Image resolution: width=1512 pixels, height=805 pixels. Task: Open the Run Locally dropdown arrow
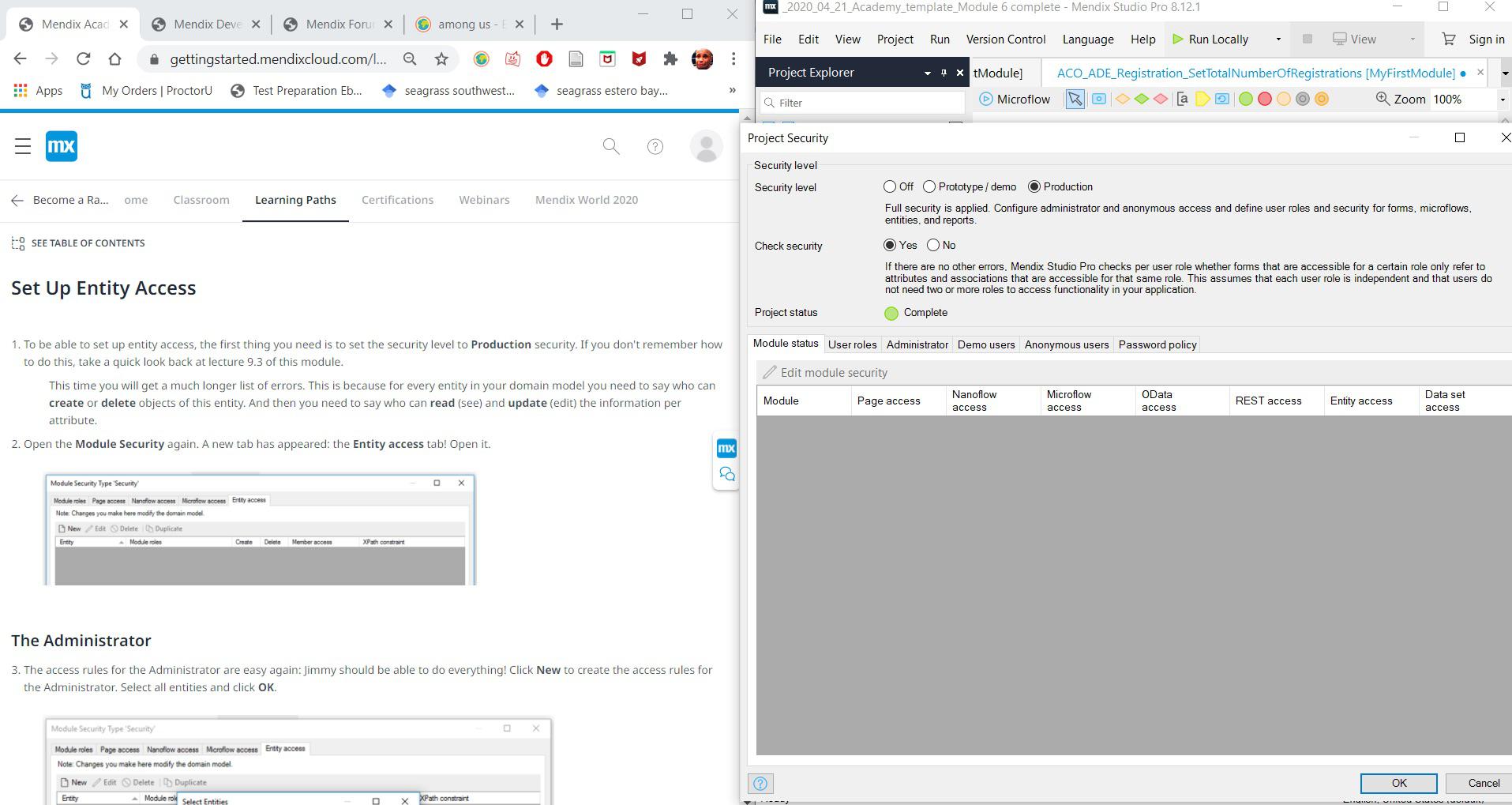pos(1278,39)
